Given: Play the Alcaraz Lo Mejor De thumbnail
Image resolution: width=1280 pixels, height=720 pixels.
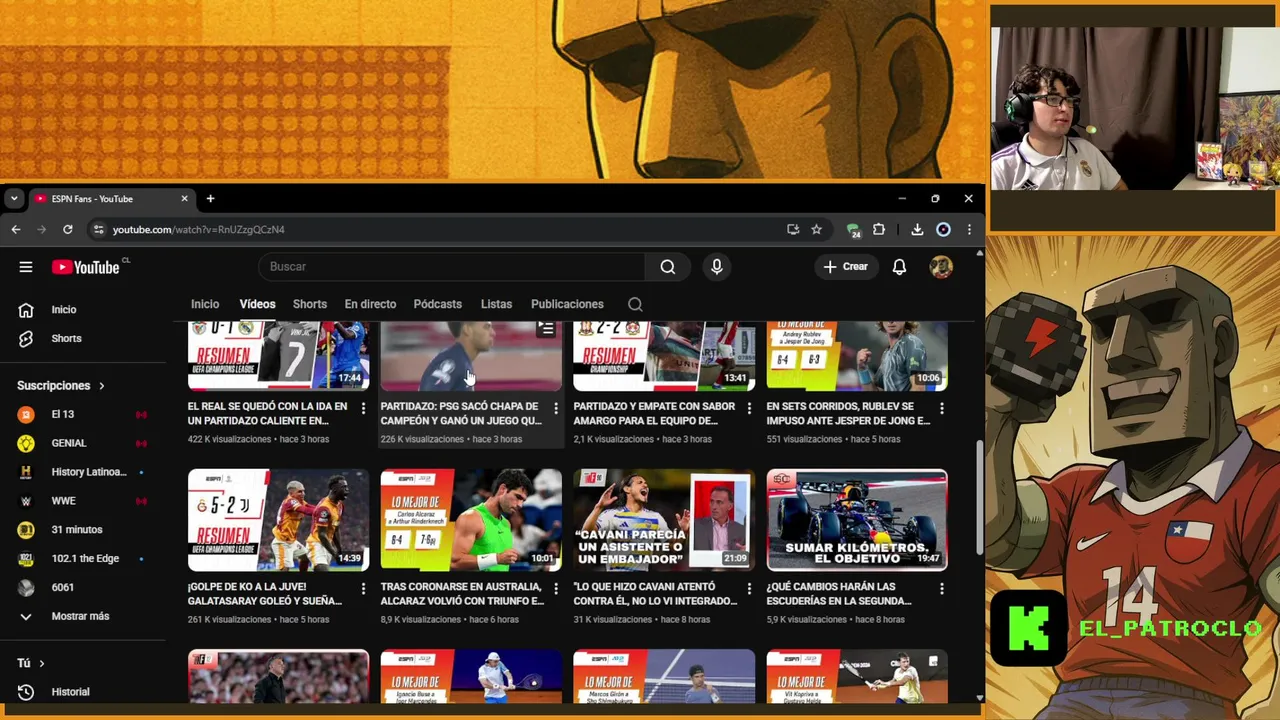Looking at the screenshot, I should [471, 520].
